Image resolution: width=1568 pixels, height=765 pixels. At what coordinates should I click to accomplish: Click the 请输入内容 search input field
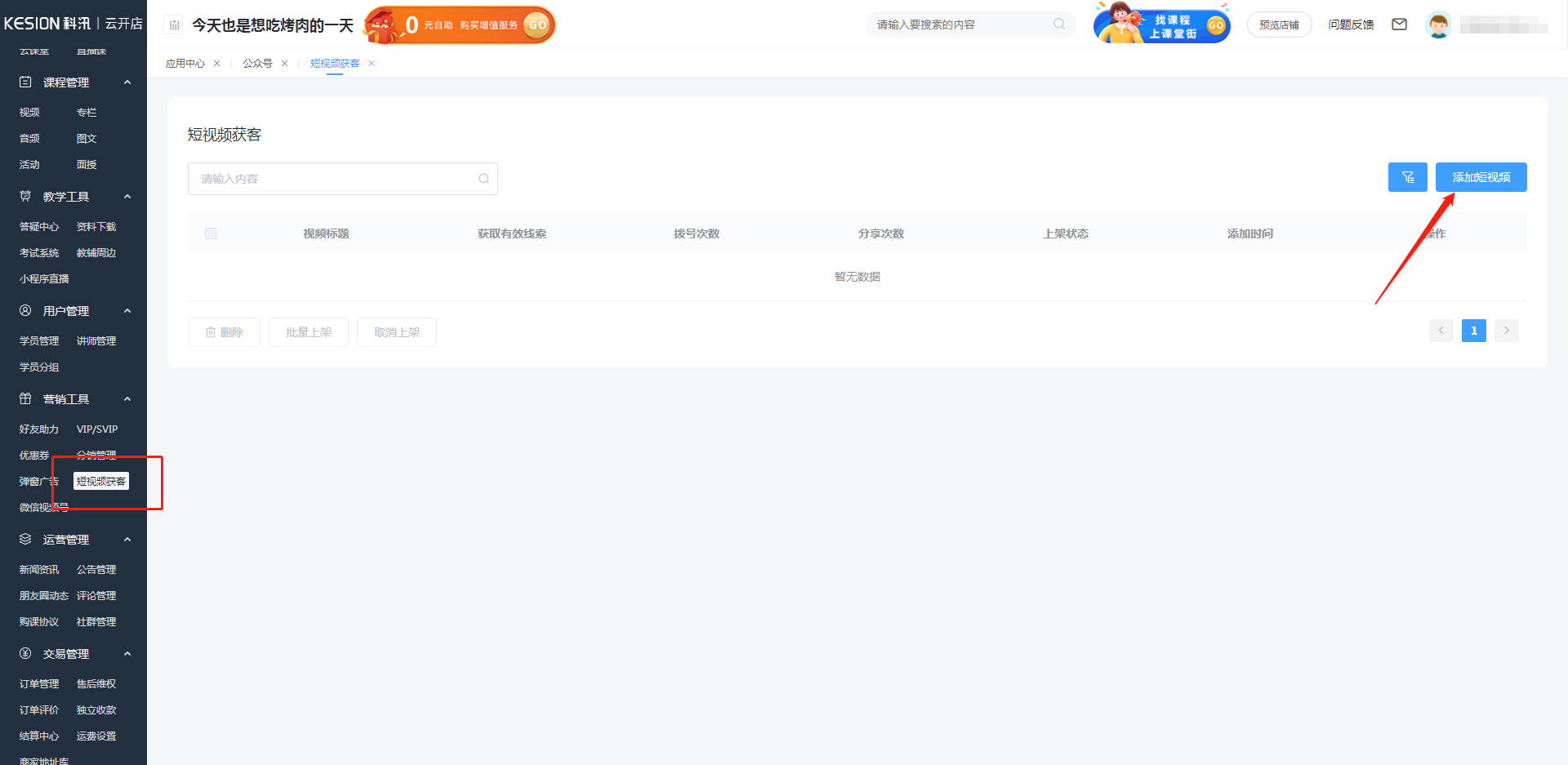[x=335, y=179]
